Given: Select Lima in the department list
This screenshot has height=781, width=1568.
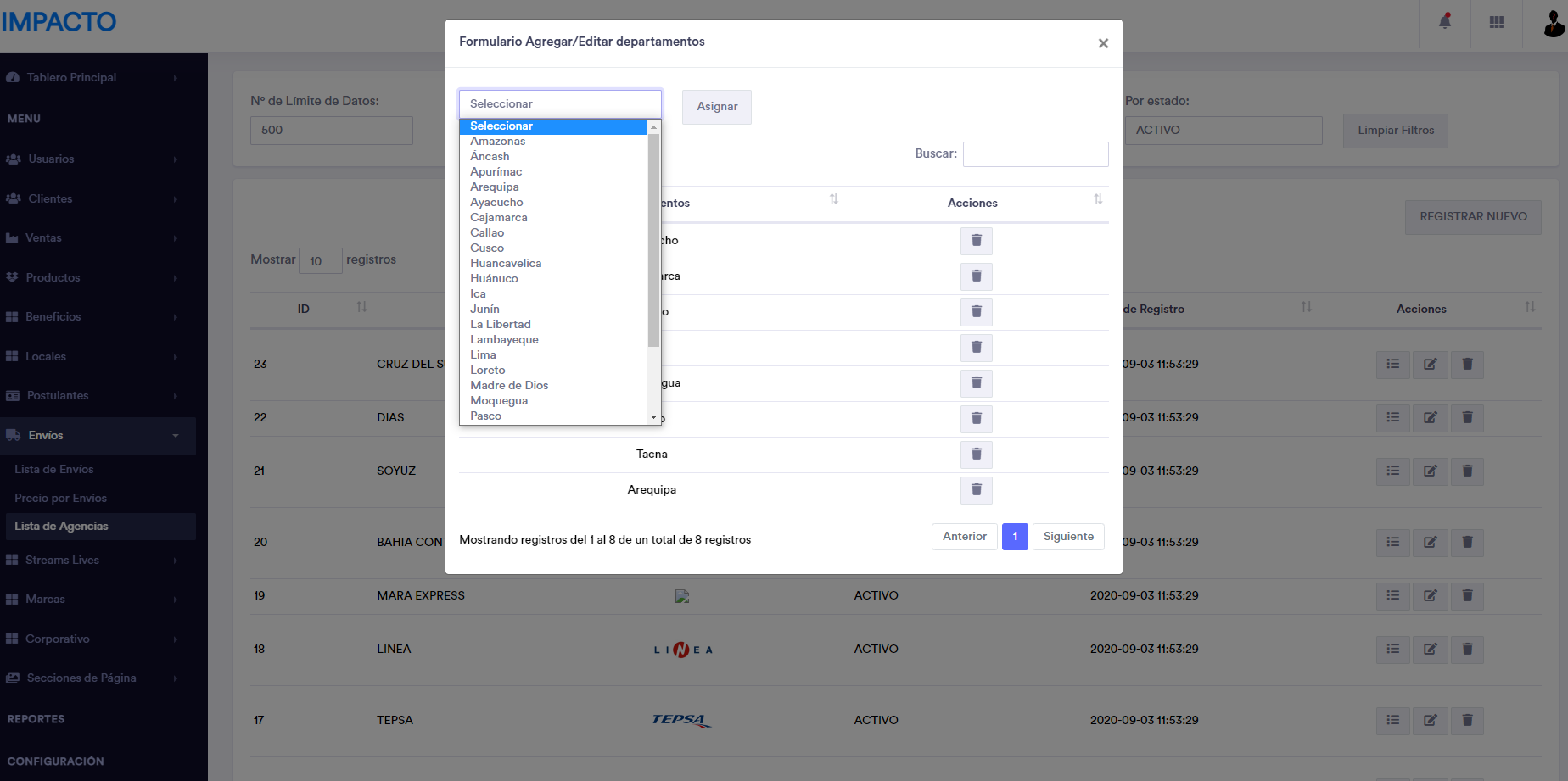Looking at the screenshot, I should [483, 355].
